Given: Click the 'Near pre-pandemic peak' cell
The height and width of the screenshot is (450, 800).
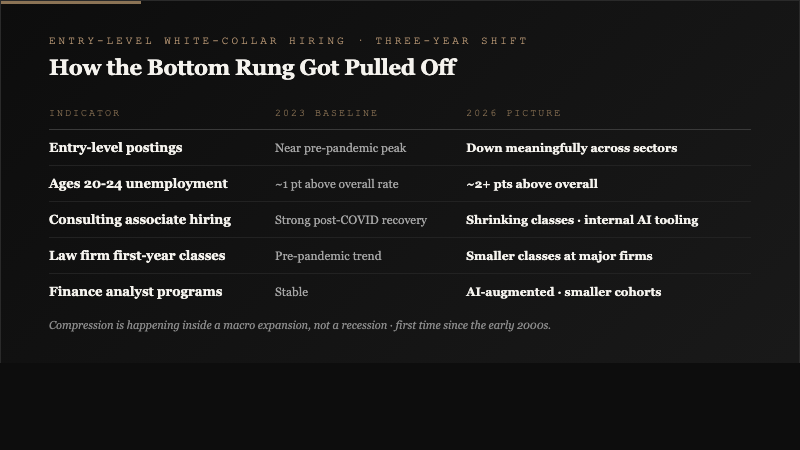Looking at the screenshot, I should (340, 148).
